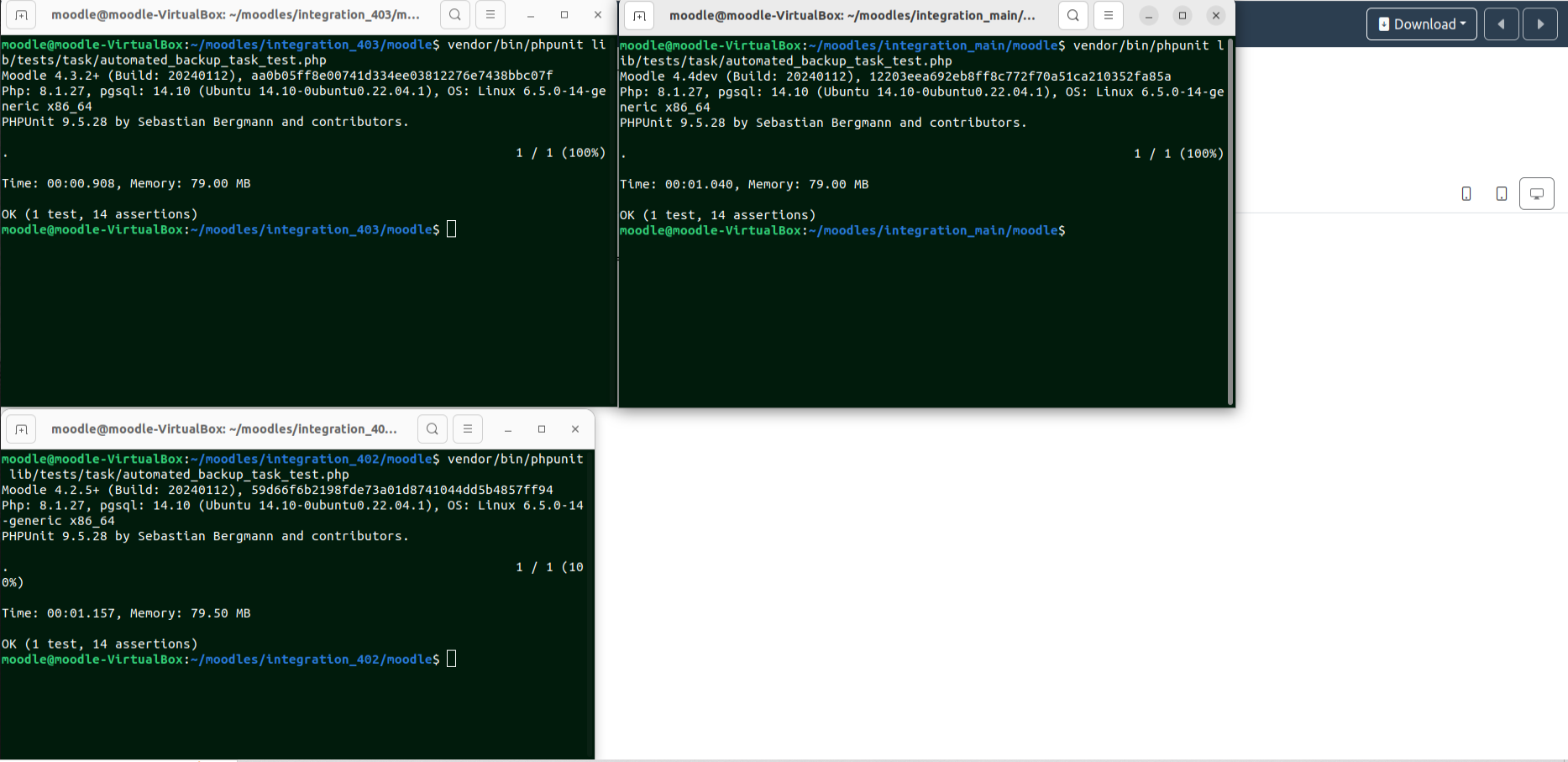
Task: Go to previous attachment arrow
Action: click(1501, 24)
